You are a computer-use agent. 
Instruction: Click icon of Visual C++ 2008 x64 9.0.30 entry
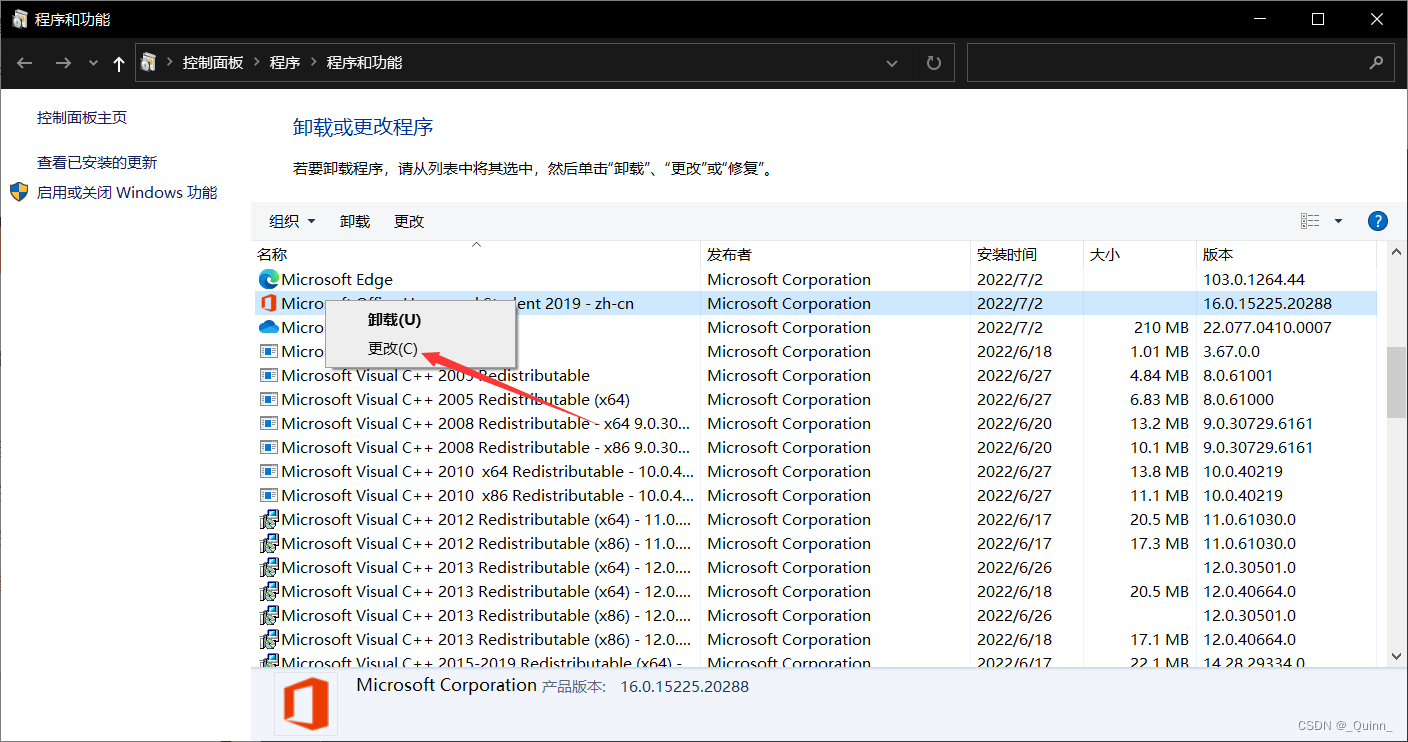[x=268, y=423]
